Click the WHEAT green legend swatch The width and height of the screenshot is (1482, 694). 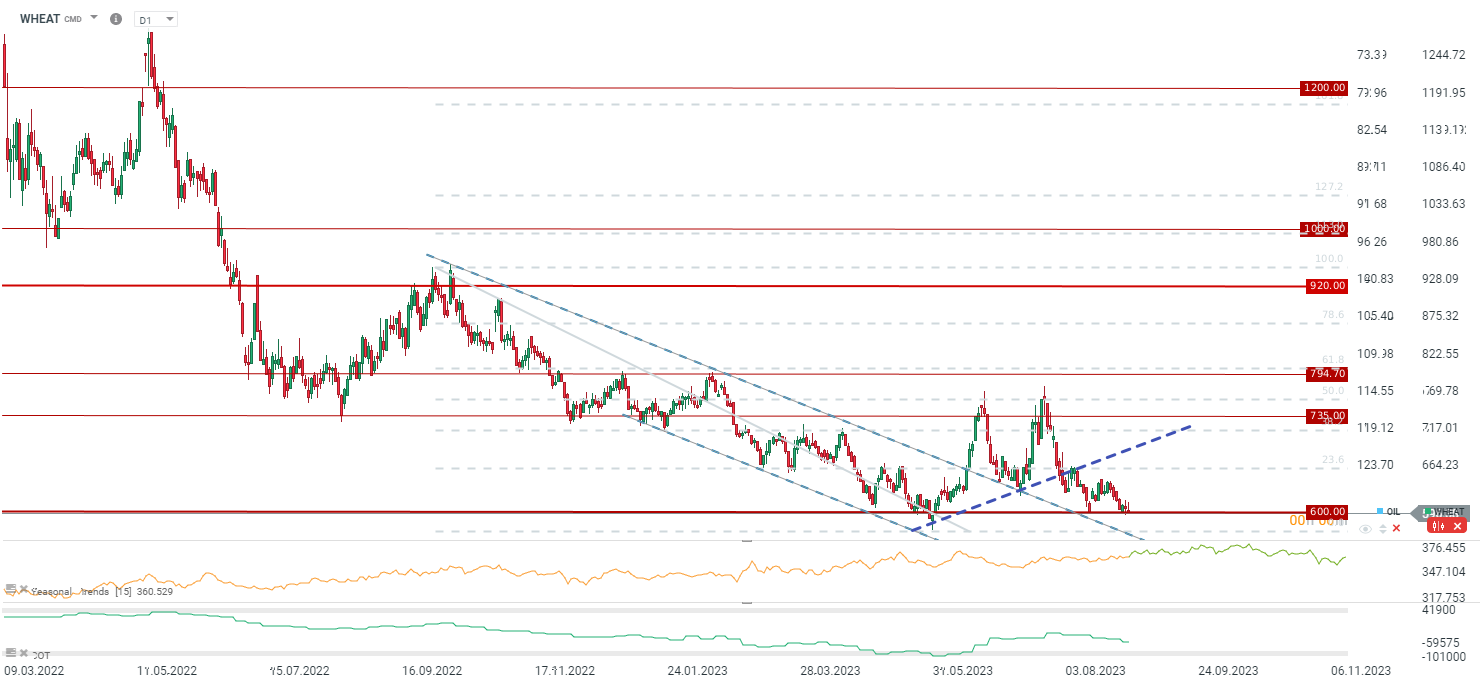pos(1427,511)
